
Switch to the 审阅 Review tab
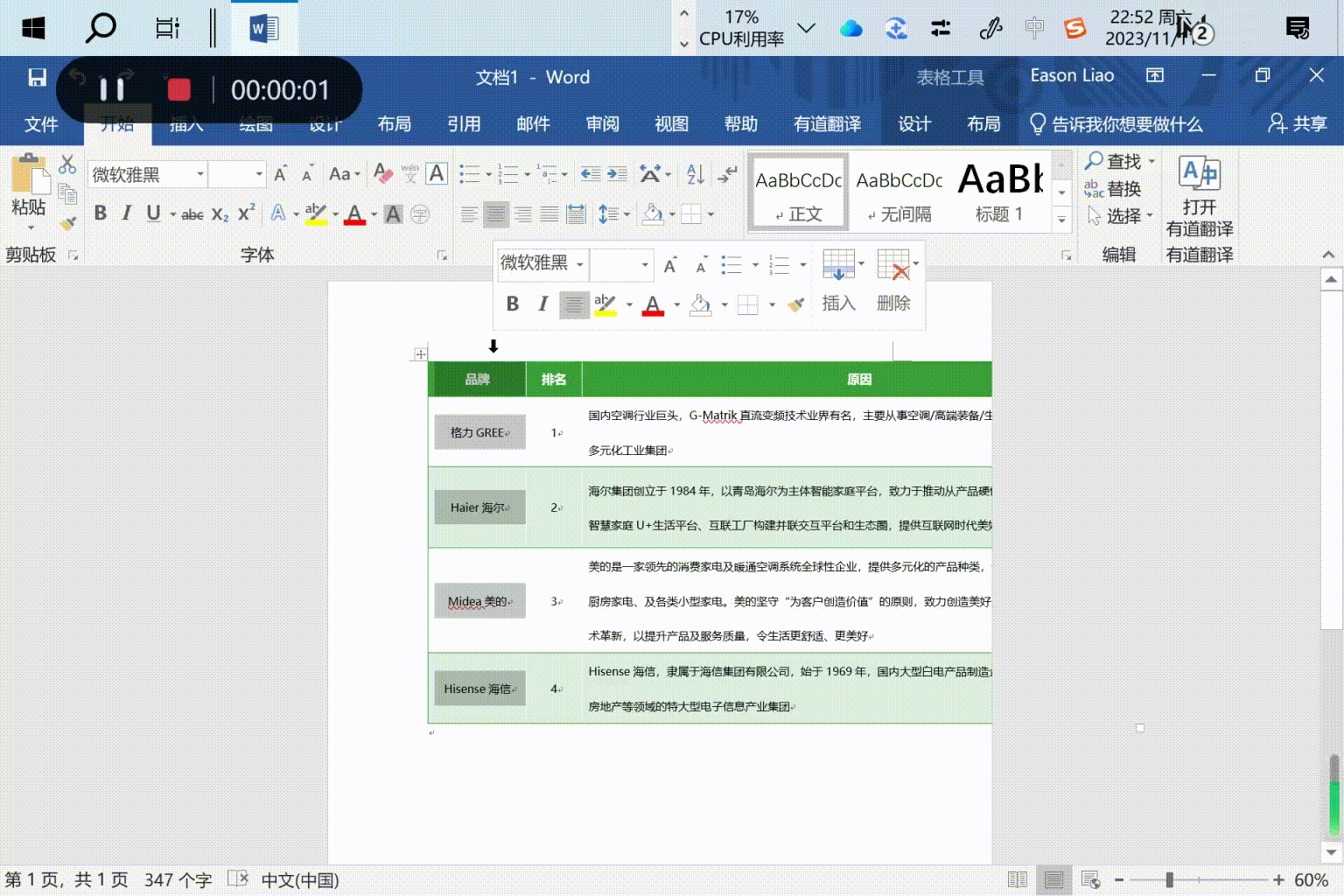602,124
